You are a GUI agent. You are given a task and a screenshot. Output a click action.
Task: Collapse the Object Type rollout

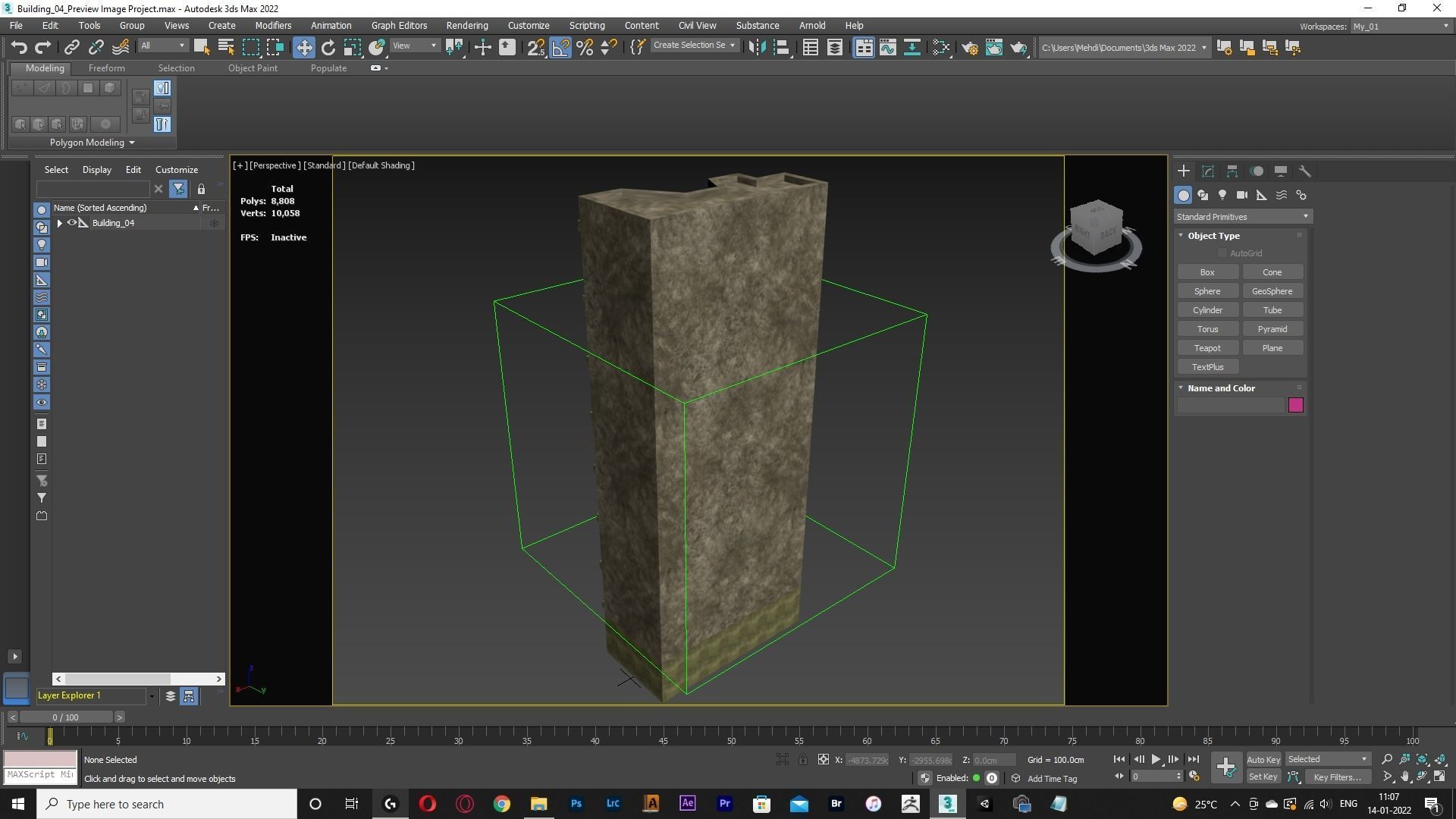[1181, 236]
